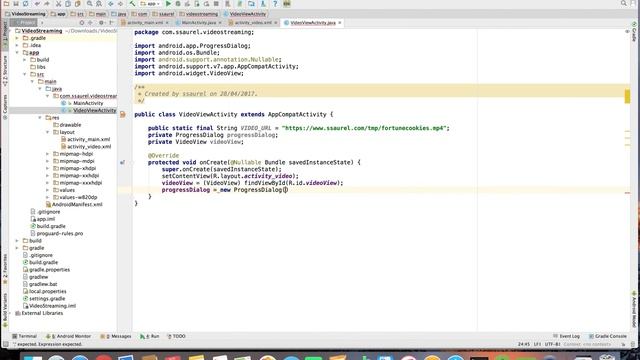Collapse the res folder
640x360 pixels.
pos(40,118)
